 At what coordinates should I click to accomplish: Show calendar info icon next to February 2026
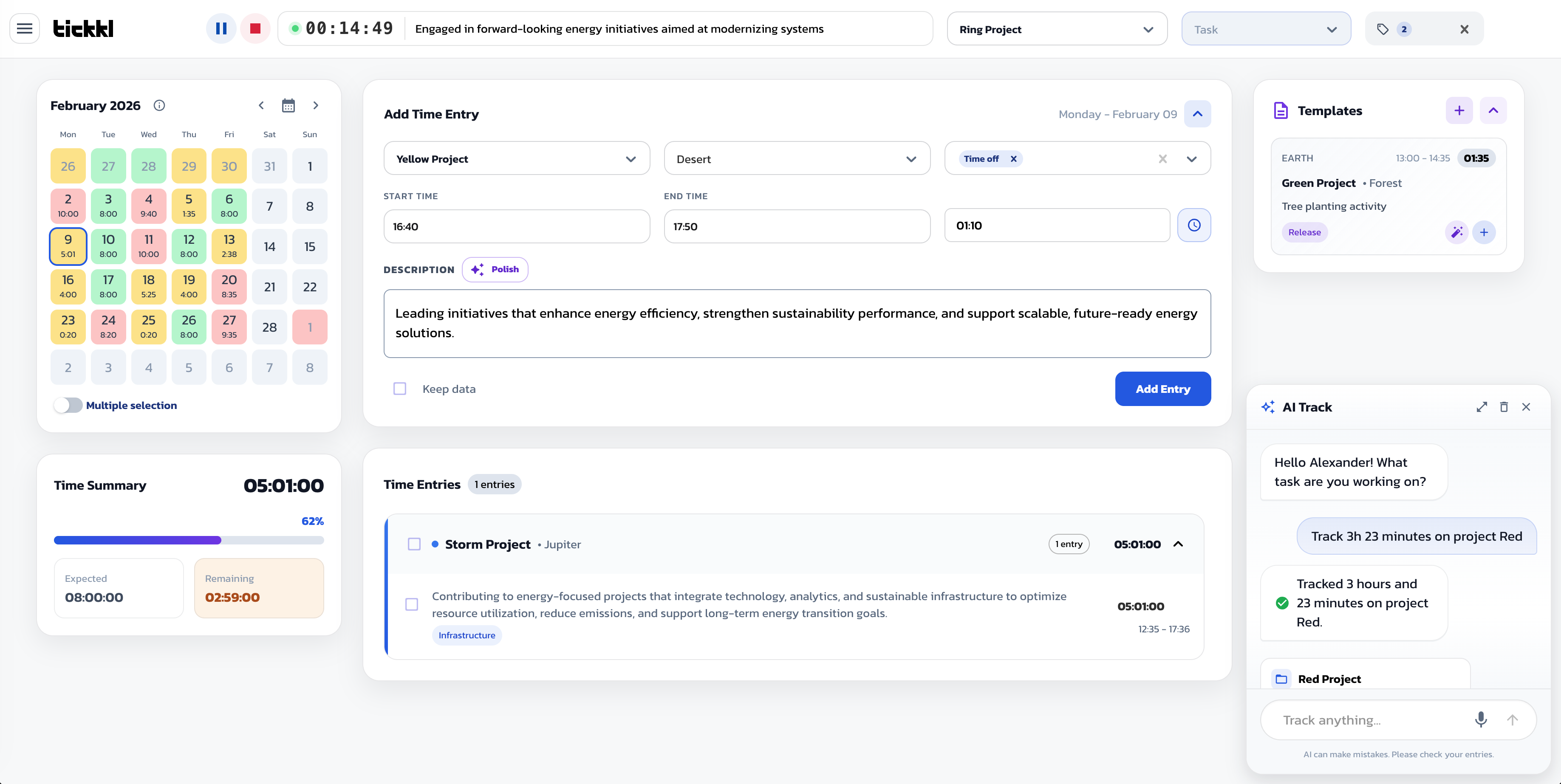(159, 105)
